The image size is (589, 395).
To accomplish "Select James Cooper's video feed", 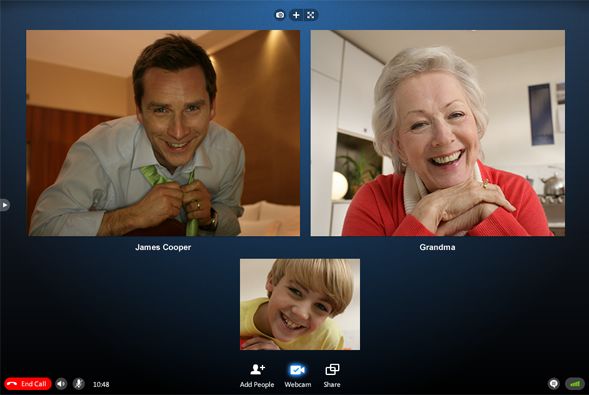I will 163,133.
